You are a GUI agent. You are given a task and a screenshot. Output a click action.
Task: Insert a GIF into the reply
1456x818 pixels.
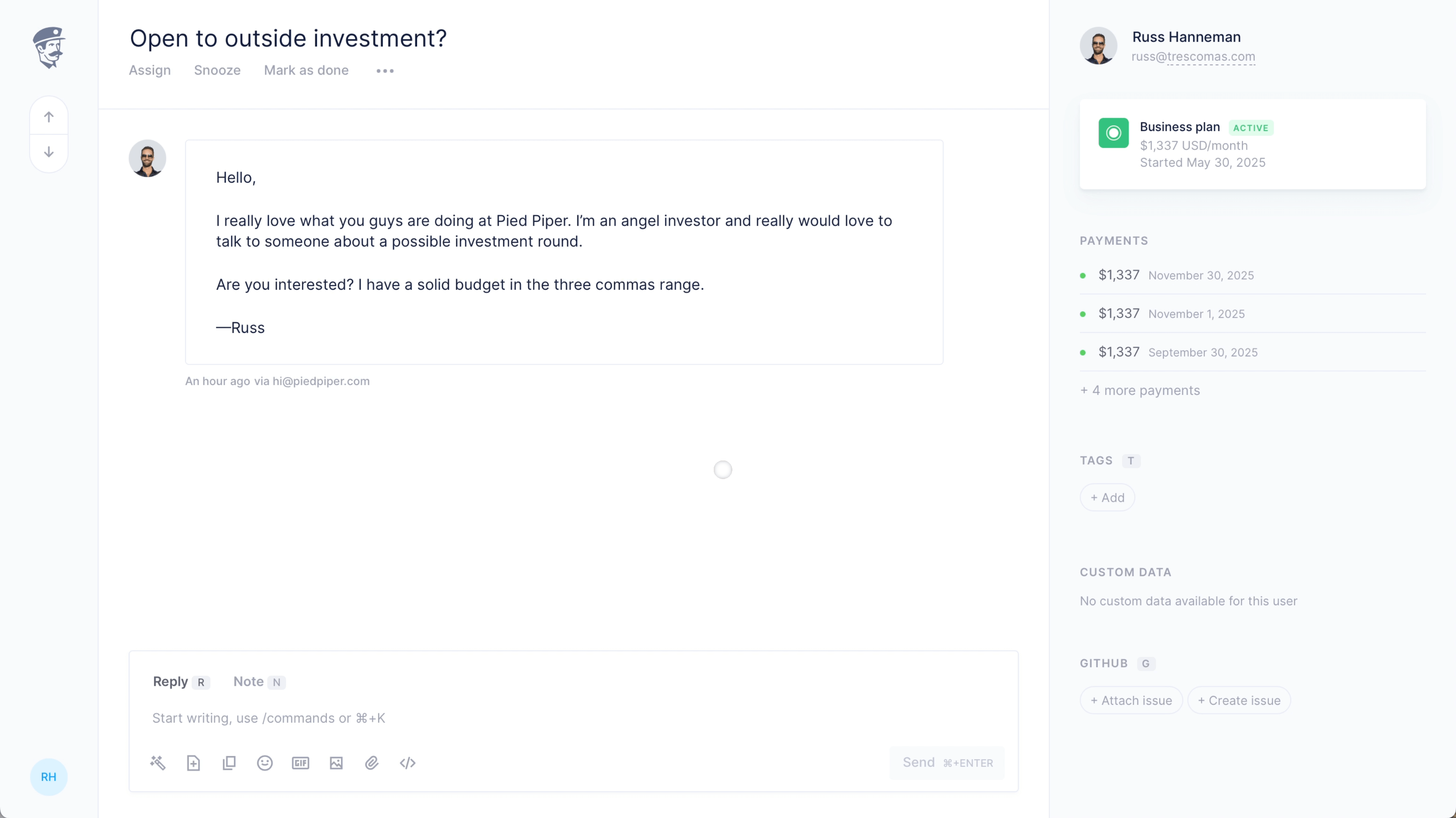point(300,763)
